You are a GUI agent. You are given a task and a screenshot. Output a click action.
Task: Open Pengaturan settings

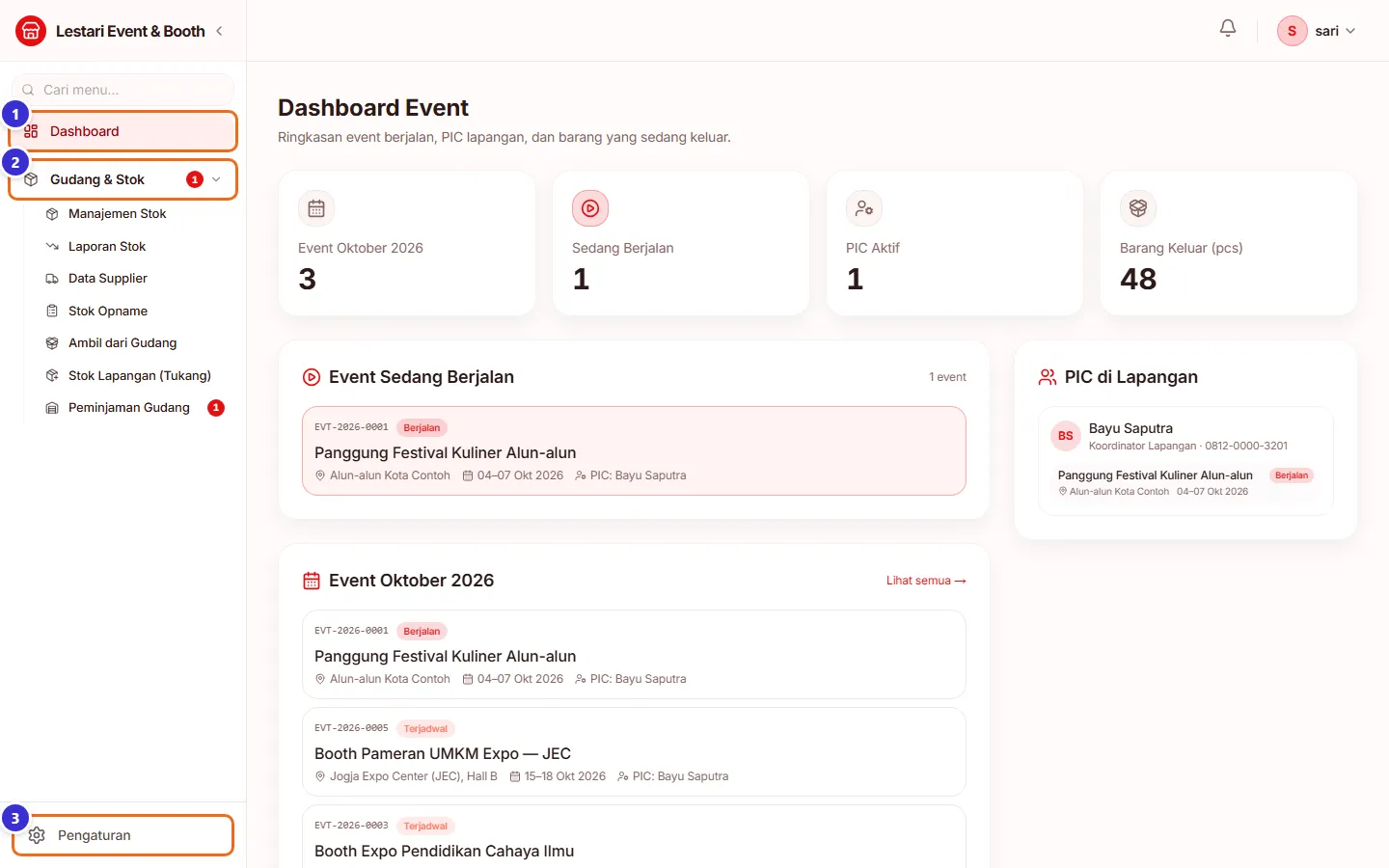123,835
